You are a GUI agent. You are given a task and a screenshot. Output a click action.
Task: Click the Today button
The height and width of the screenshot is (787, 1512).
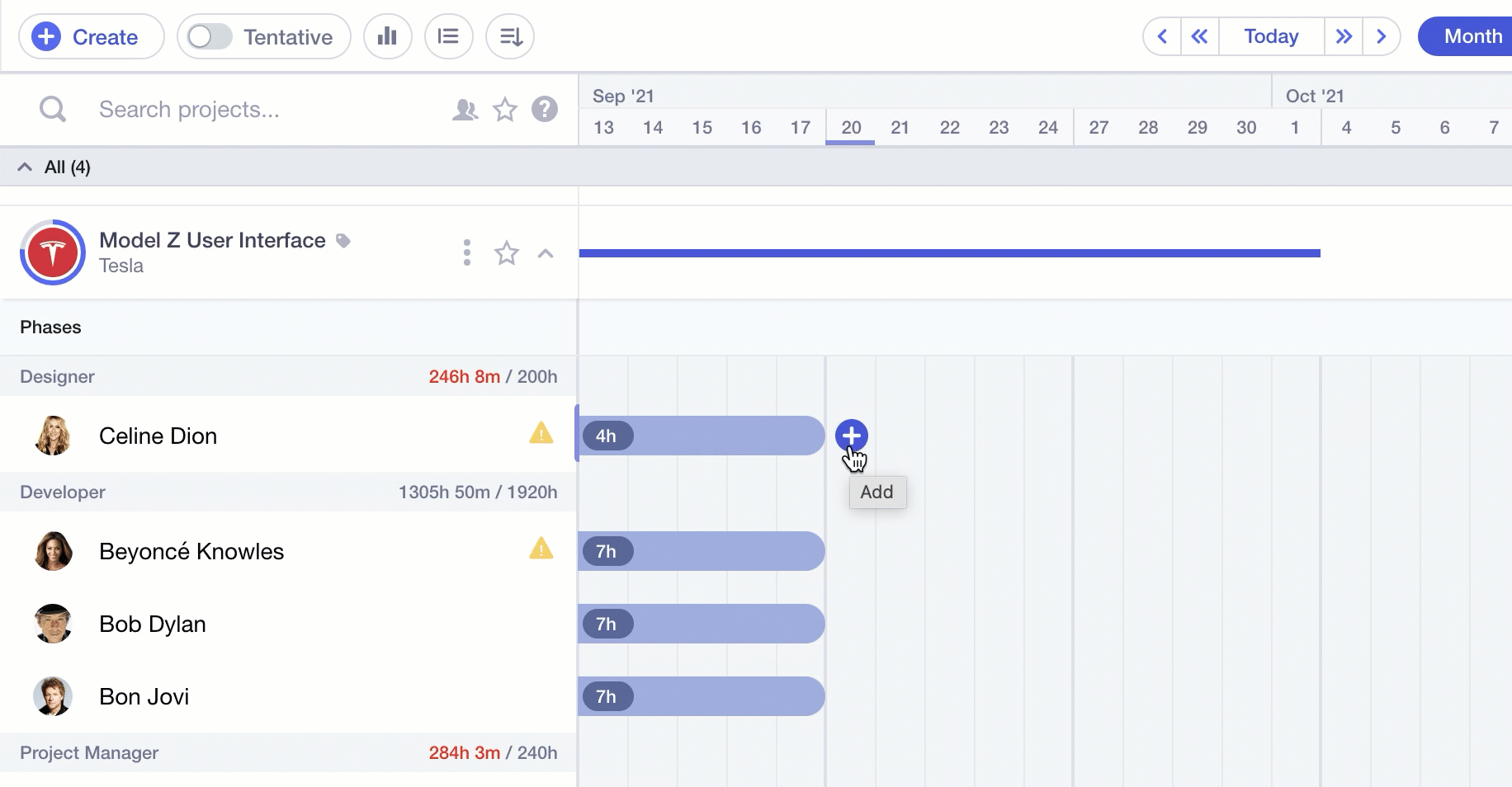click(x=1269, y=36)
